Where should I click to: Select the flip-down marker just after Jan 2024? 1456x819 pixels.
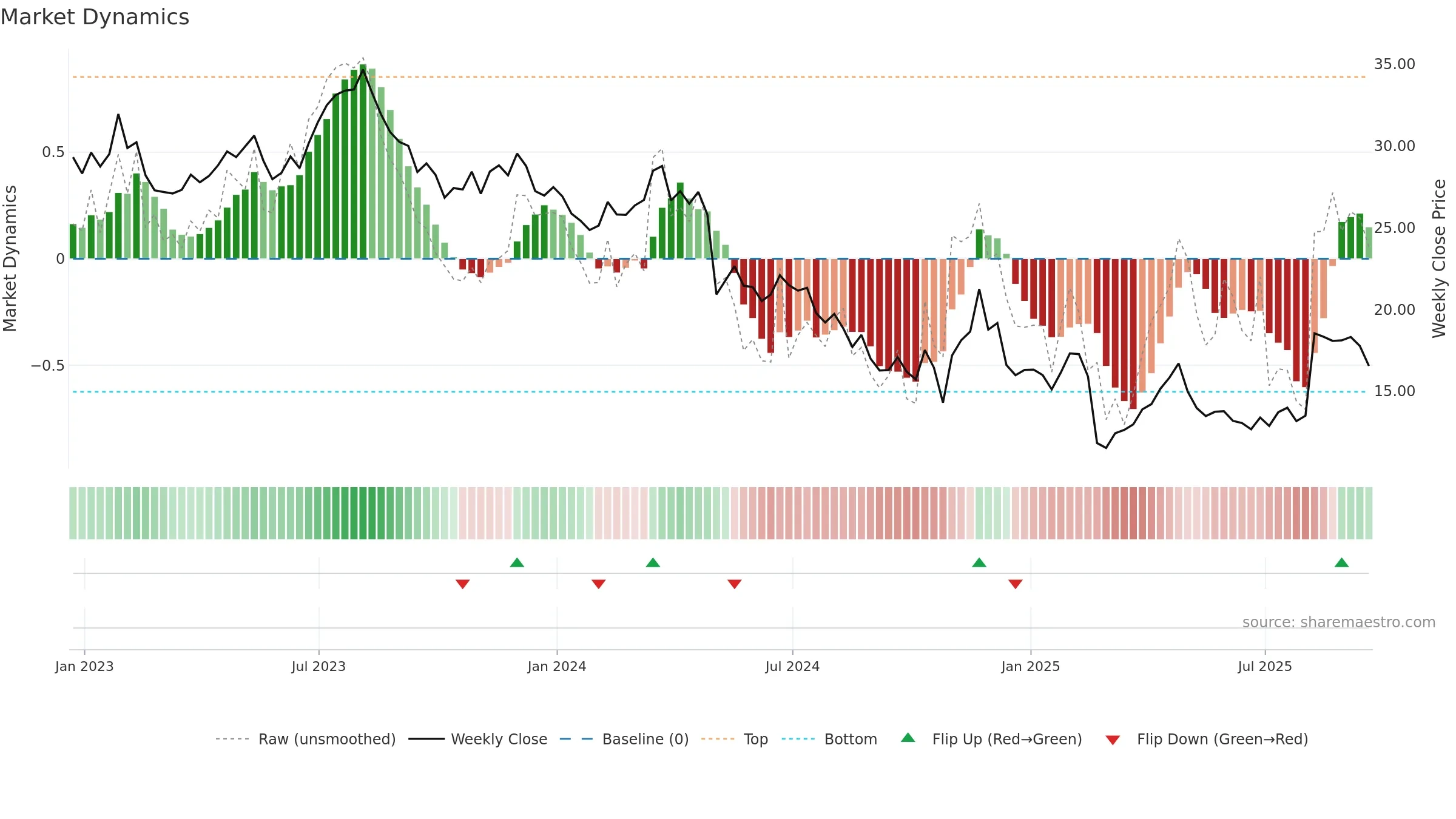599,584
